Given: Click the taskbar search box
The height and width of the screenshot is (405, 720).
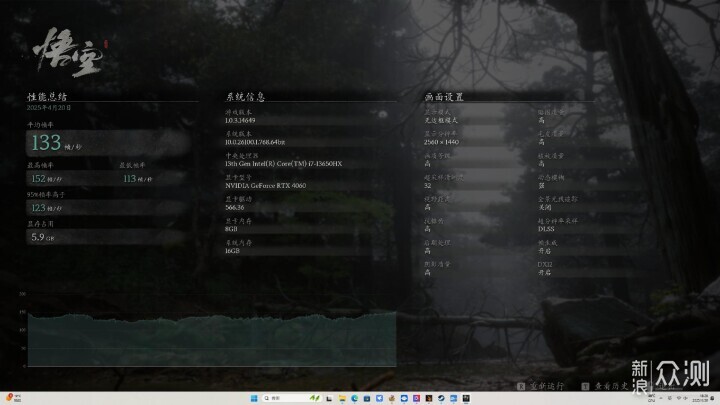Looking at the screenshot, I should 292,398.
